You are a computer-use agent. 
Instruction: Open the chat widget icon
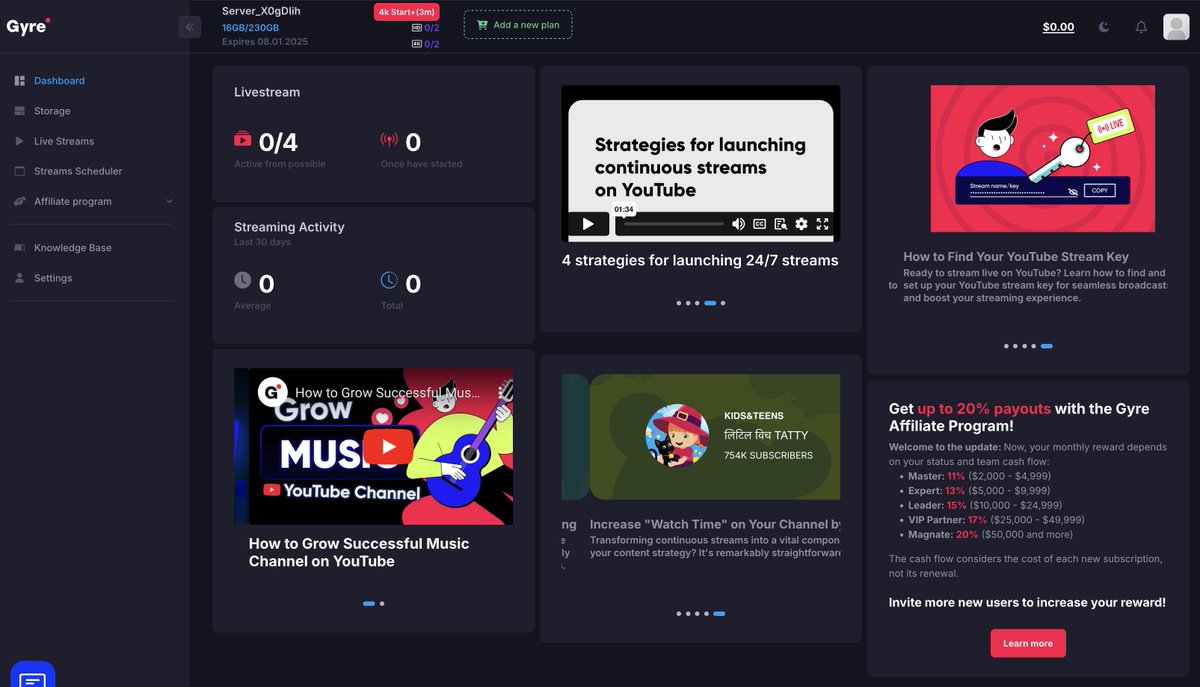pyautogui.click(x=32, y=675)
